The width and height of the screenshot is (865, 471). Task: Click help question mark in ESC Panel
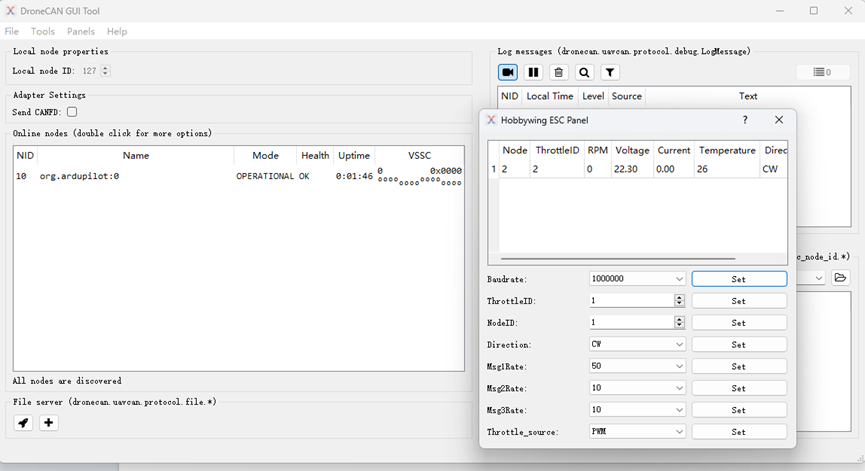[745, 120]
